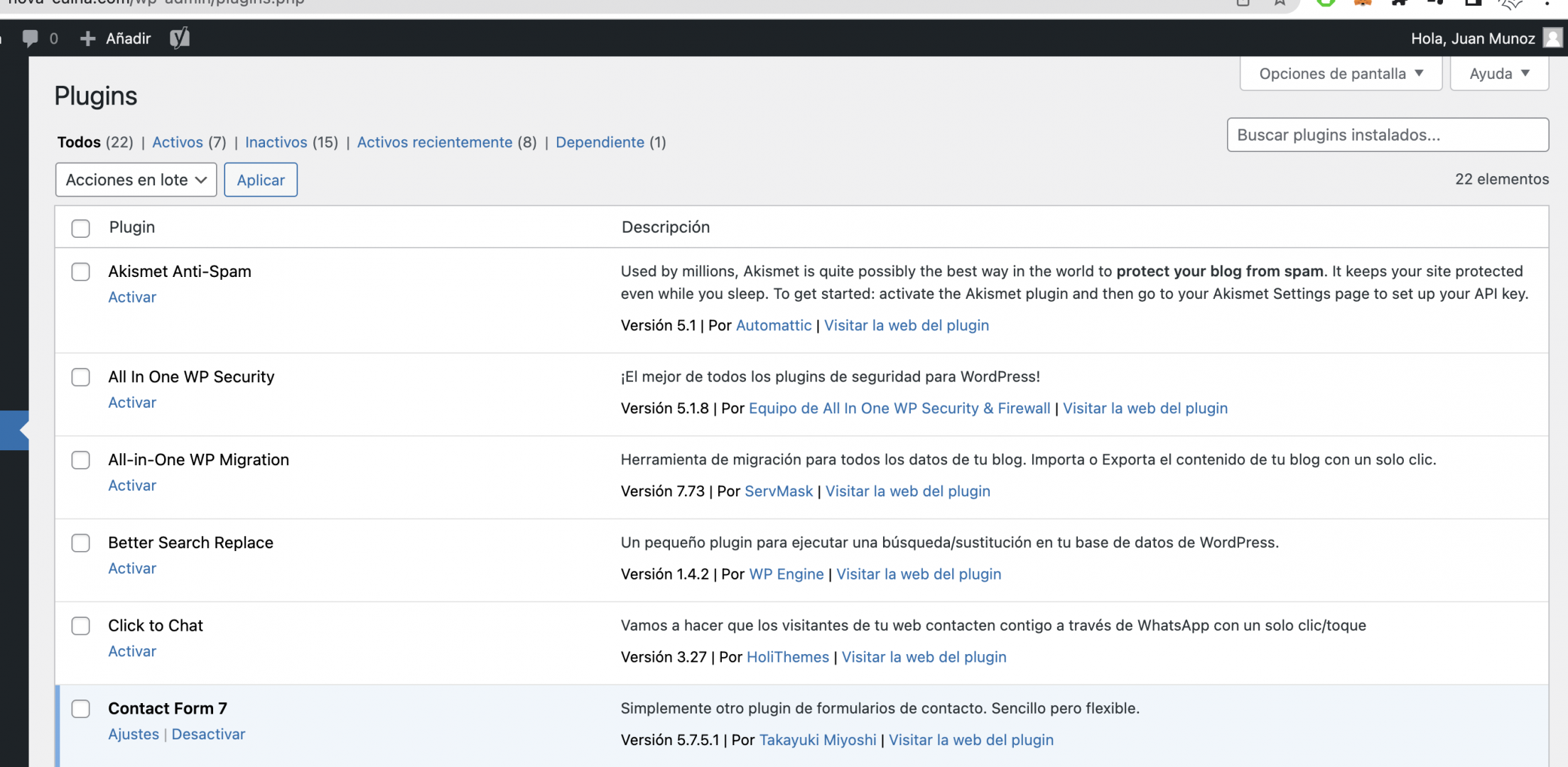This screenshot has height=767, width=1568.
Task: Open Equipo de All In One WP Security & Firewall link
Action: [x=899, y=408]
